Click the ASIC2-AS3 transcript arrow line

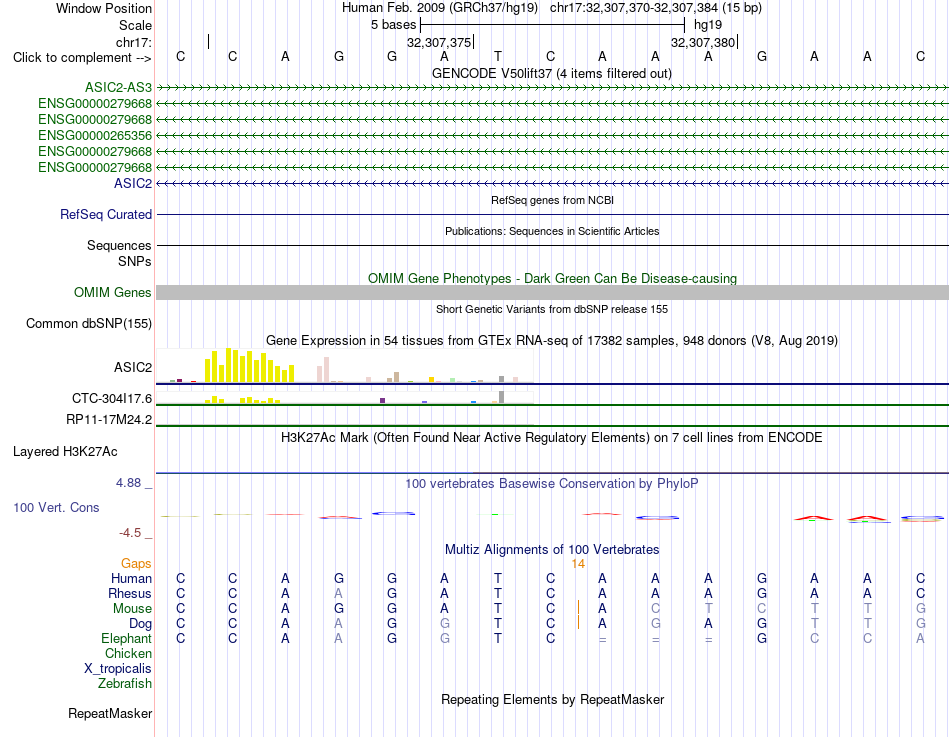(552, 88)
